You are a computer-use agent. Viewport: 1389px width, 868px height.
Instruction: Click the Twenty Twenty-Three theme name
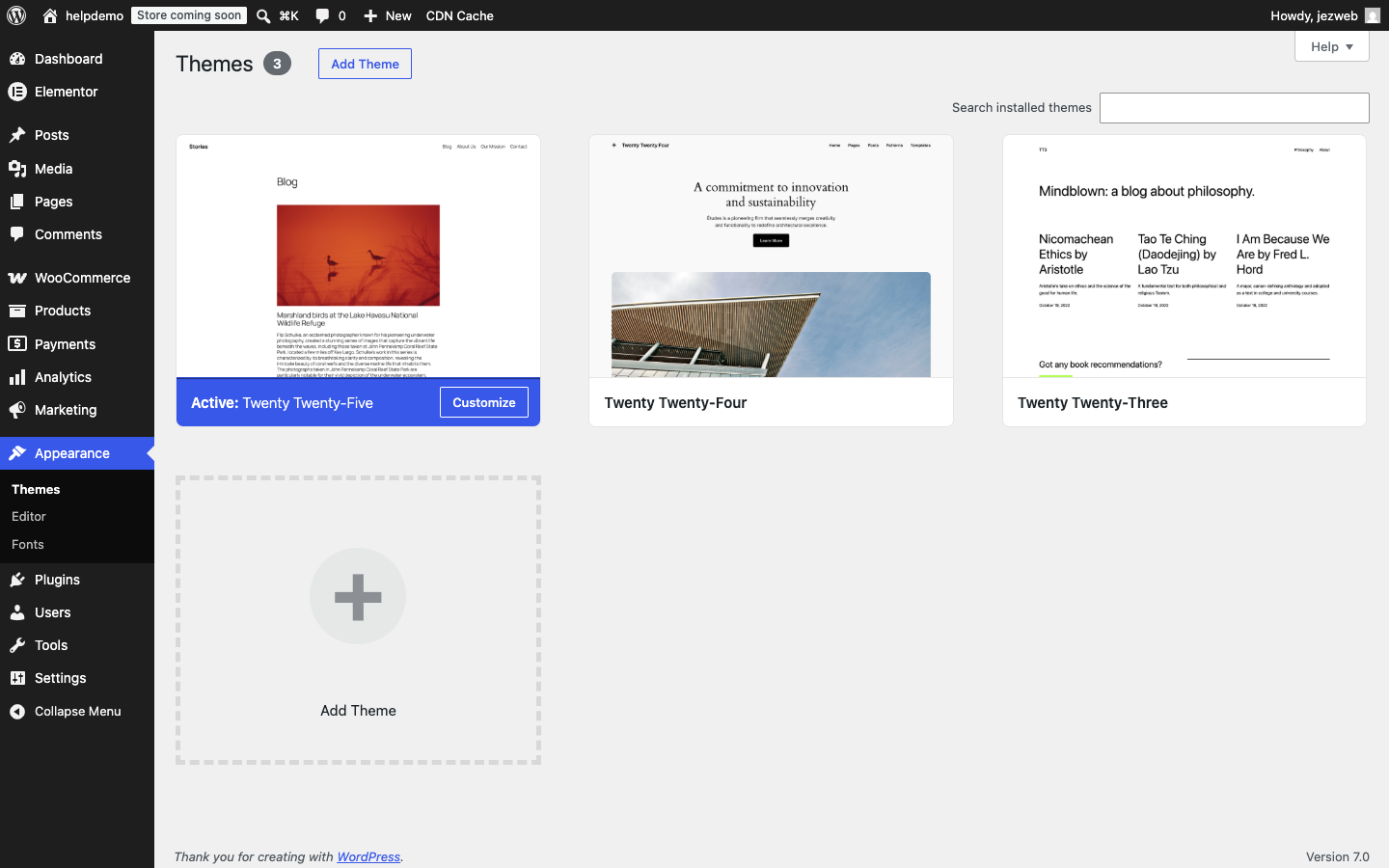pyautogui.click(x=1093, y=403)
